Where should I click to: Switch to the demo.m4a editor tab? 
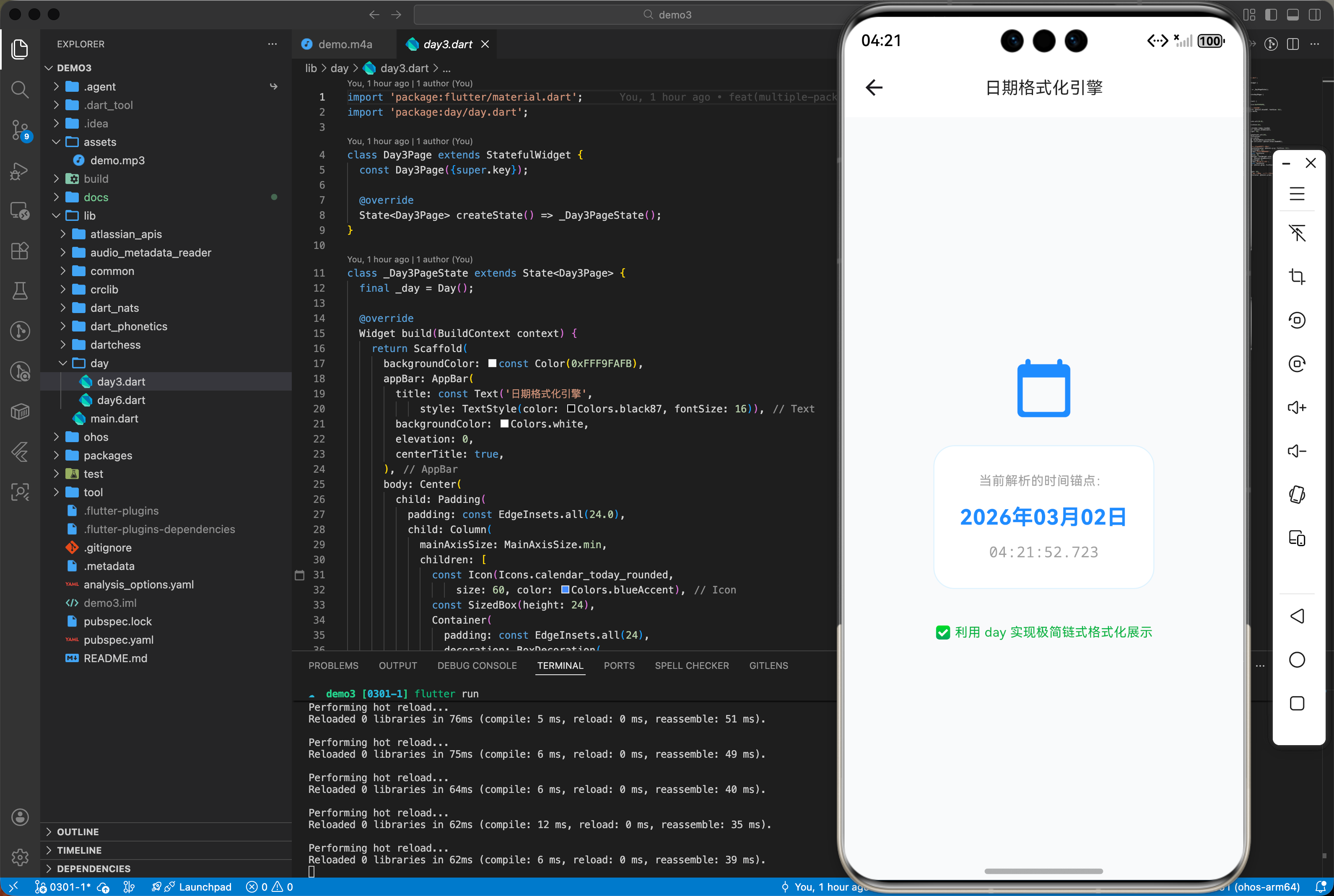[344, 44]
